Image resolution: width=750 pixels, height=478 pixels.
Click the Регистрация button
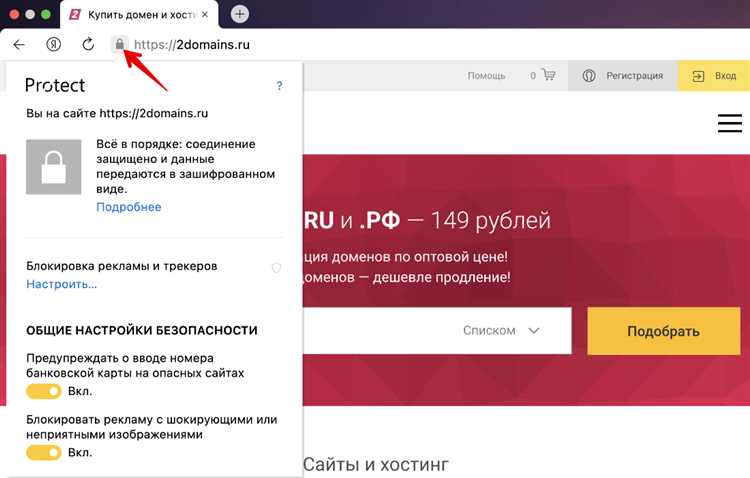click(x=623, y=75)
